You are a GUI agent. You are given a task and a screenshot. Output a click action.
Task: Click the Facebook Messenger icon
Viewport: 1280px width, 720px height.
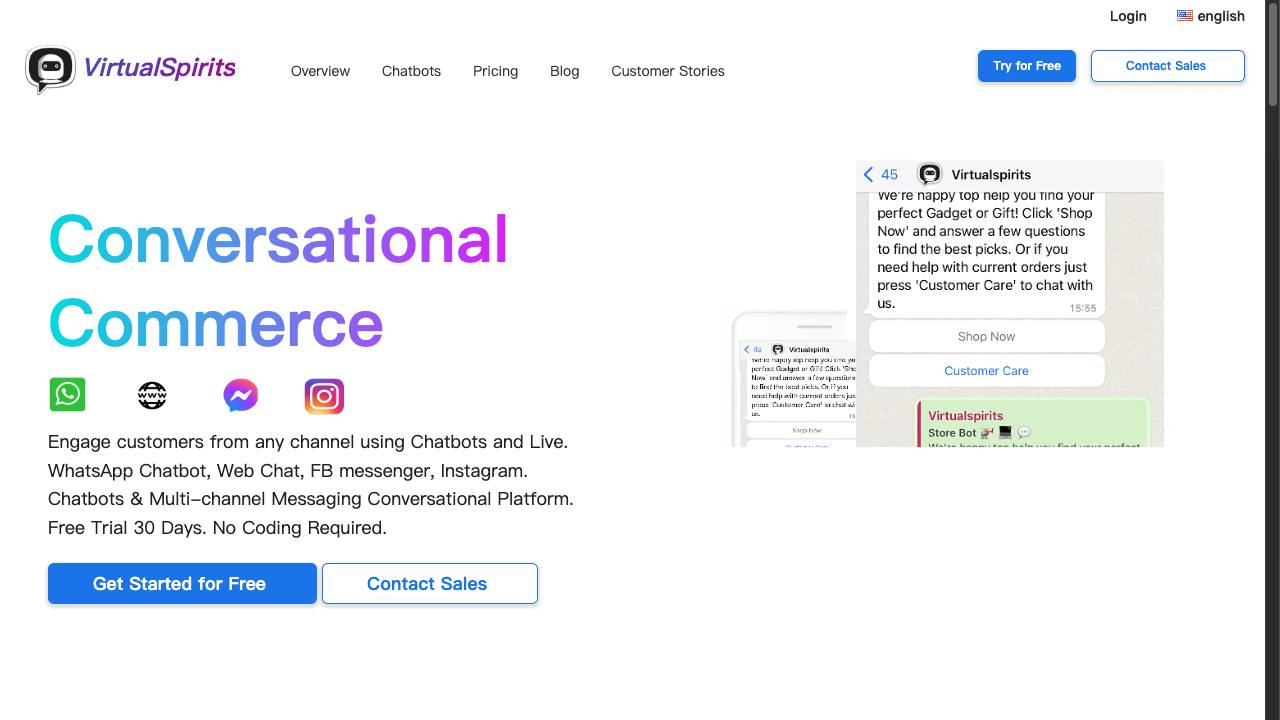tap(240, 395)
